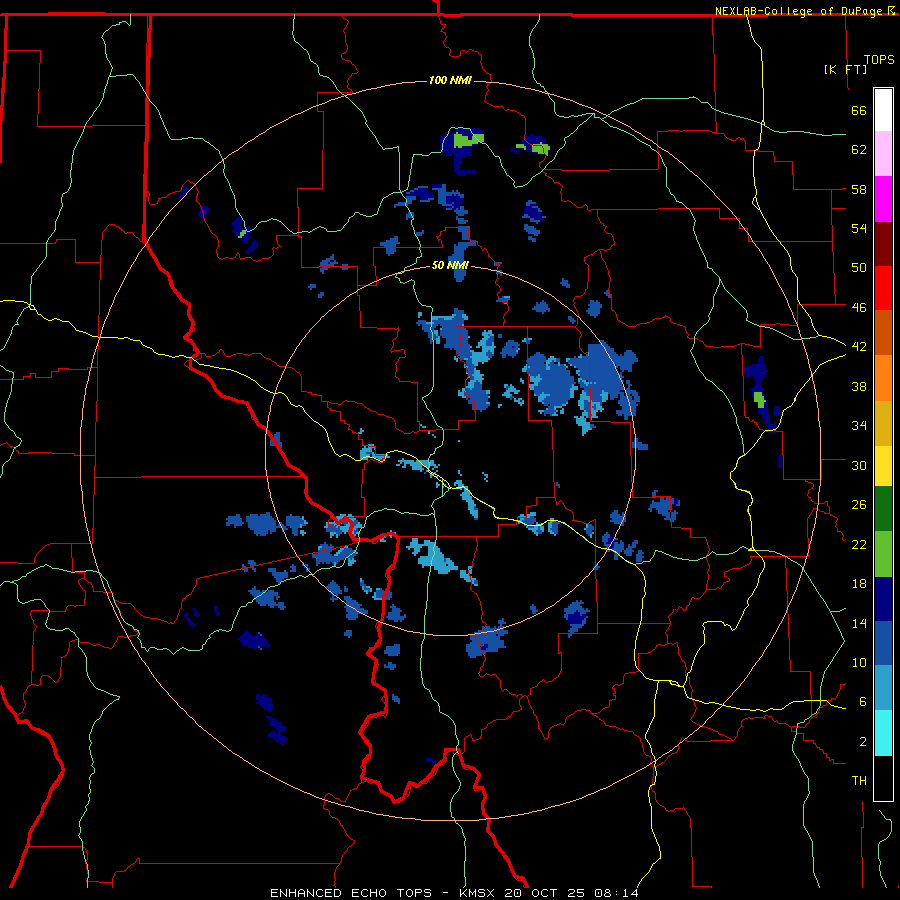Viewport: 900px width, 900px height.
Task: Click the black TH band at legend bottom
Action: (x=883, y=778)
